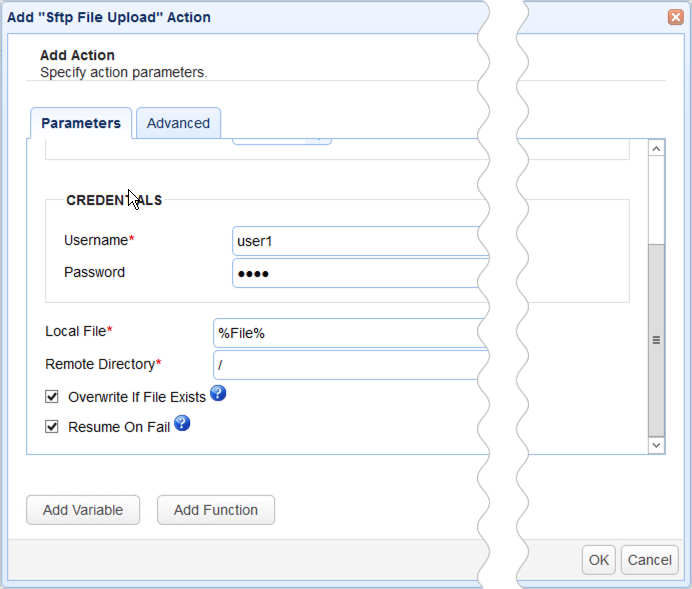Cancel the Add Action dialog
692x589 pixels.
pyautogui.click(x=650, y=560)
